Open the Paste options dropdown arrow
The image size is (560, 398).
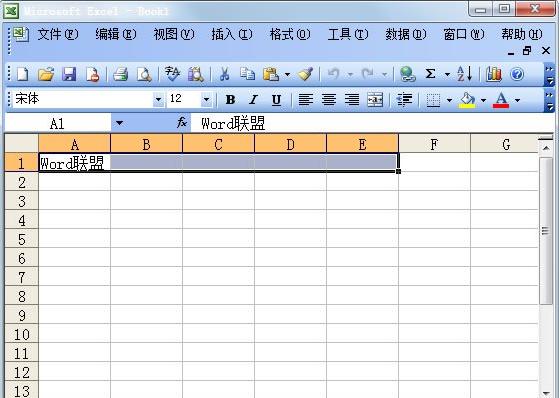pyautogui.click(x=288, y=75)
